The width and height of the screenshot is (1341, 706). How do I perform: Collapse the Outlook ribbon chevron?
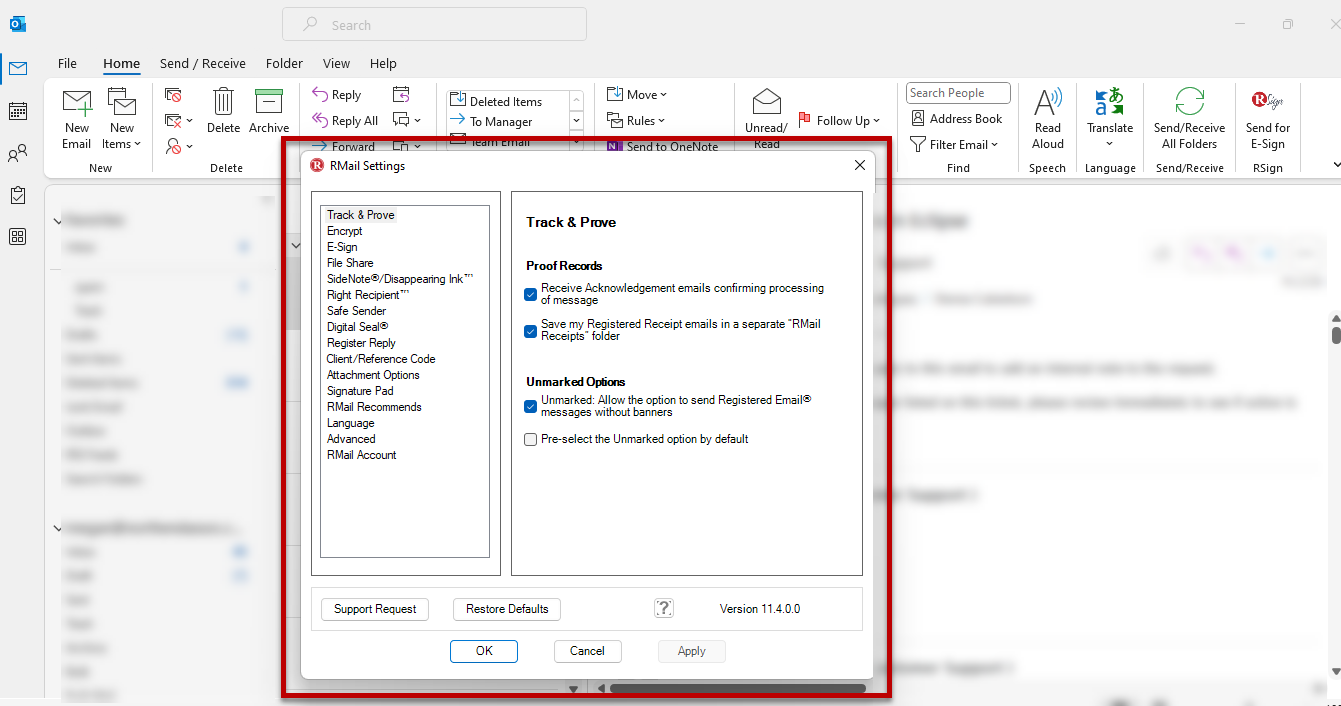[x=1337, y=165]
